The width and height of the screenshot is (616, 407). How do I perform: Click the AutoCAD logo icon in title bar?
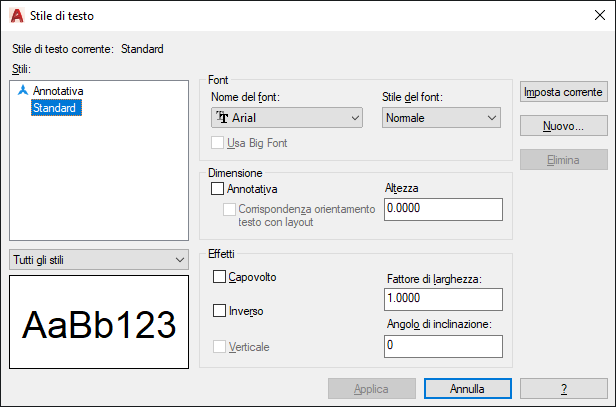pos(16,16)
